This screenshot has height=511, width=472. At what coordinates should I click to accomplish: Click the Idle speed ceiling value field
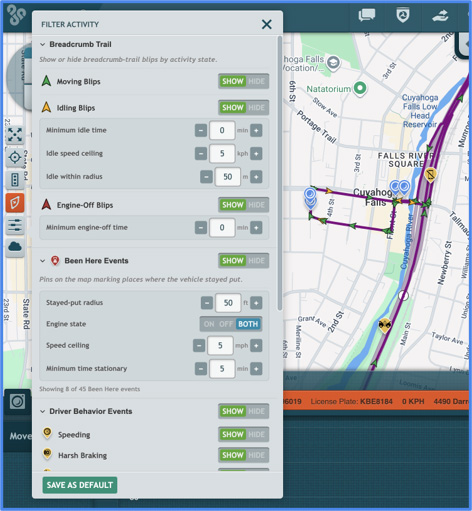point(222,154)
